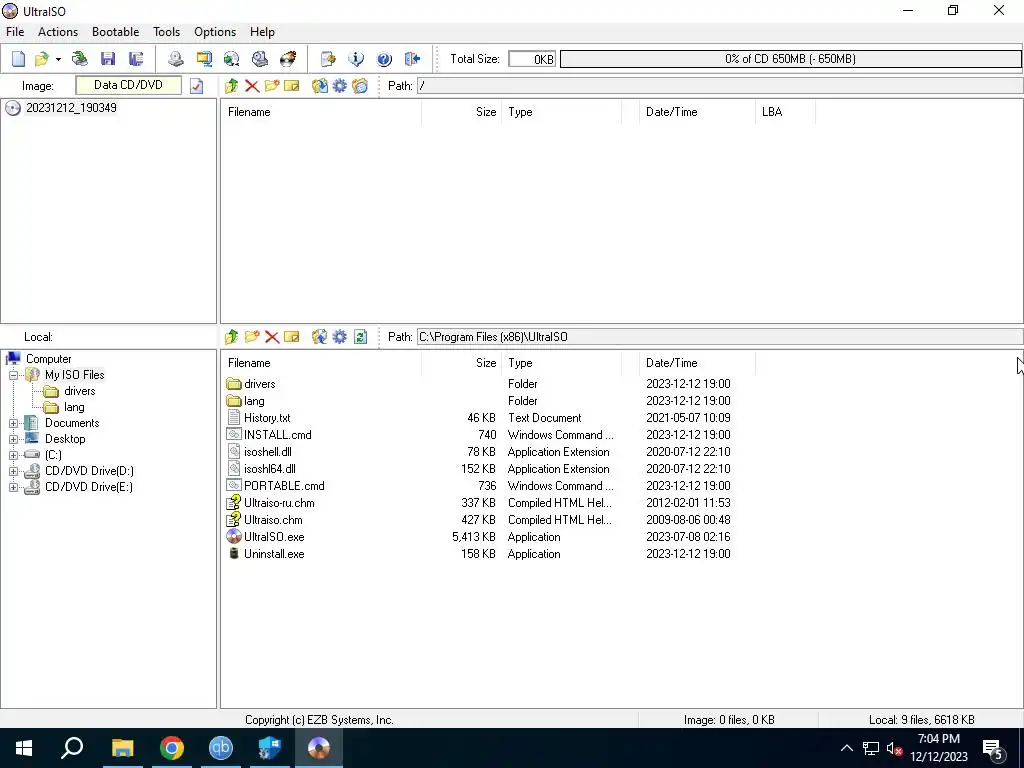Open the File menu
This screenshot has height=768, width=1024.
pos(15,32)
